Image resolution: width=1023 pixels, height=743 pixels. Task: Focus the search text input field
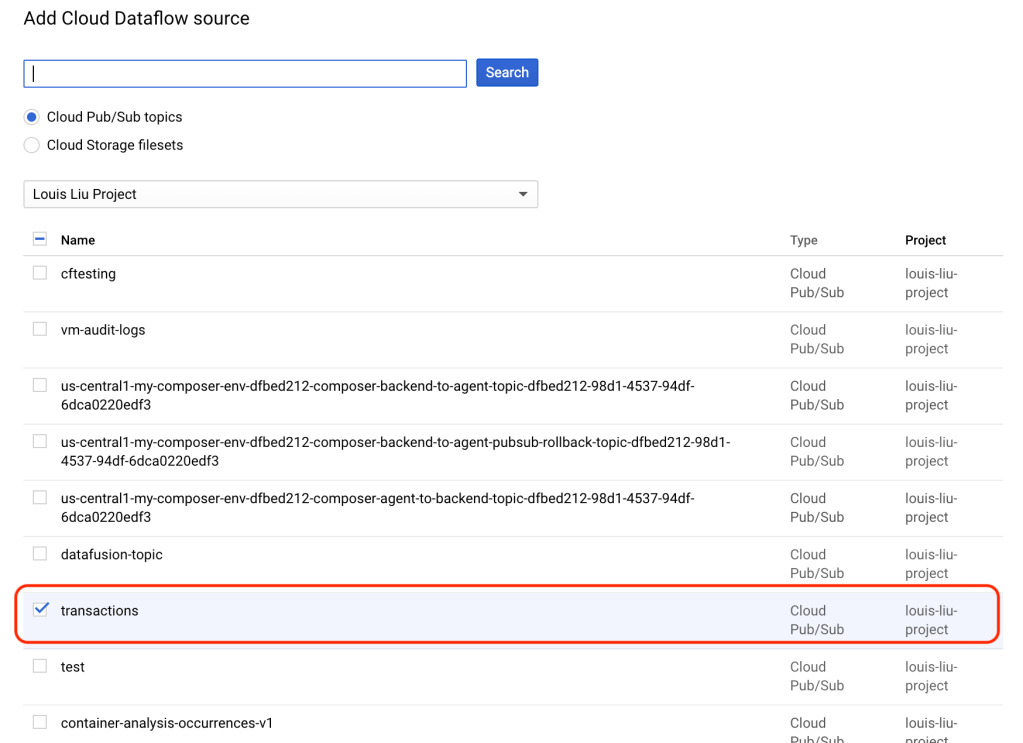(x=245, y=74)
